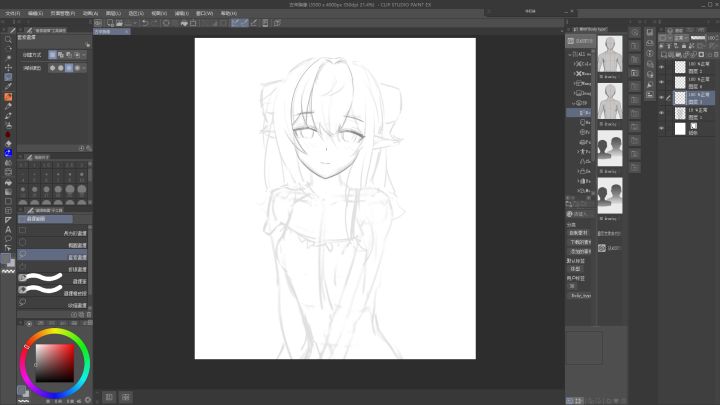Toggle visibility of the top layer

pos(663,67)
